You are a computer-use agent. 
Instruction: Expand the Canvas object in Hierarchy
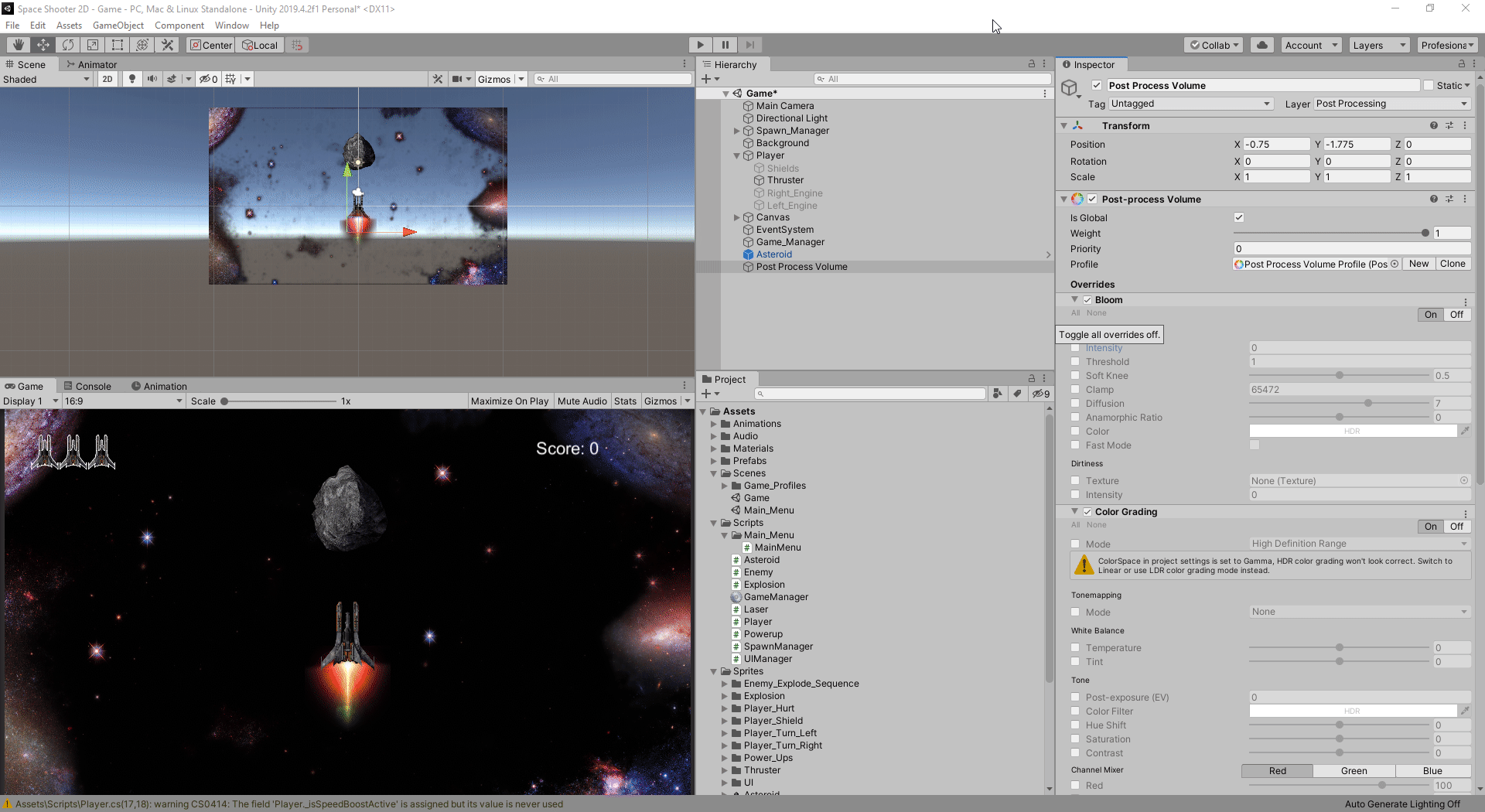coord(736,217)
